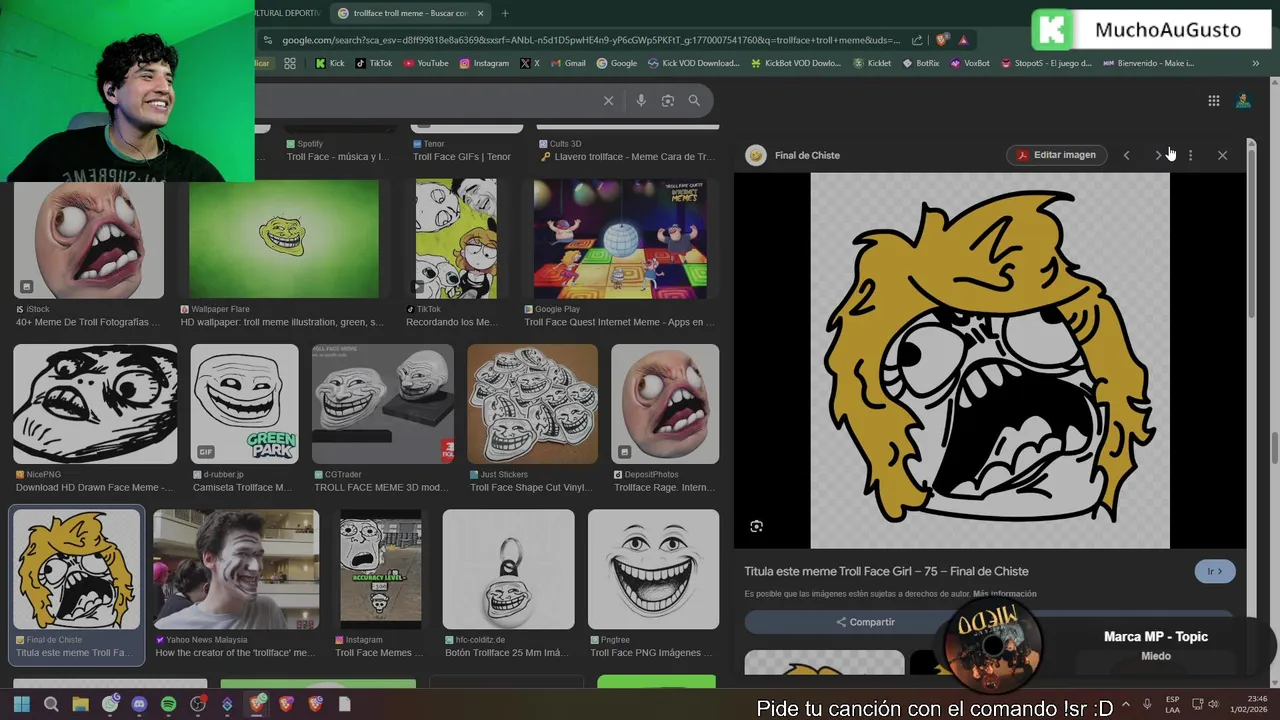Click the preview panel vertical scrollbar

tap(1250, 232)
